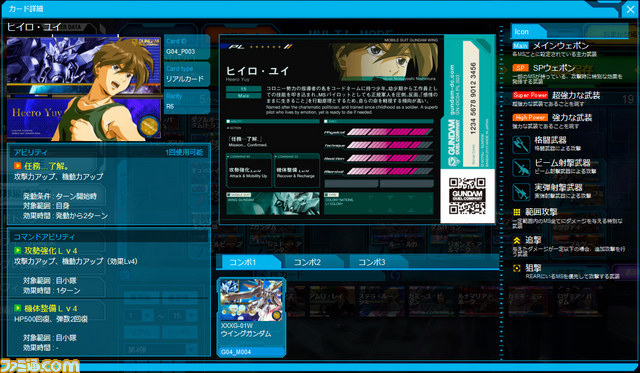Click the Heero Yuy card portrait

[84, 89]
